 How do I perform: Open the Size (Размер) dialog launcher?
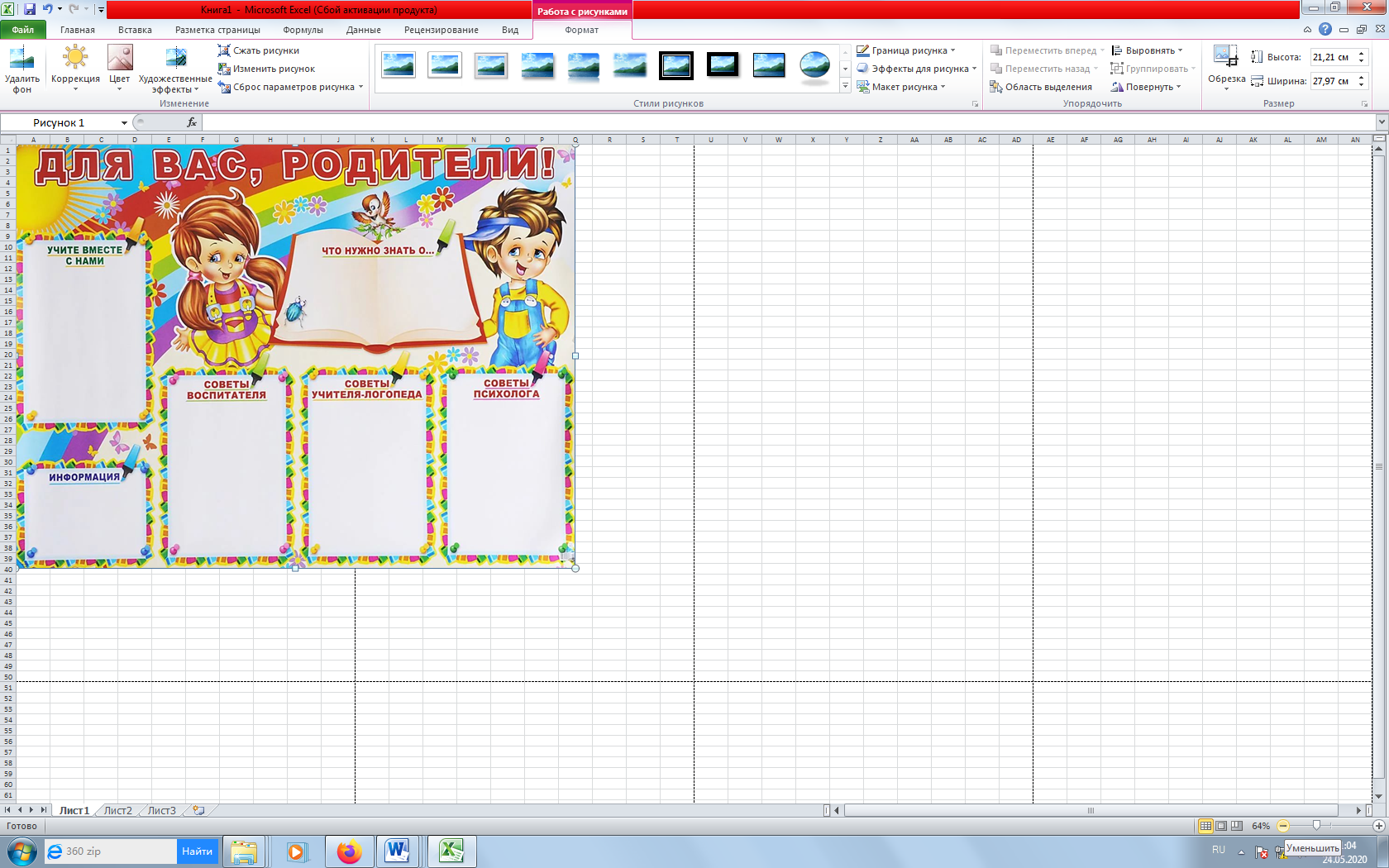(x=1364, y=104)
